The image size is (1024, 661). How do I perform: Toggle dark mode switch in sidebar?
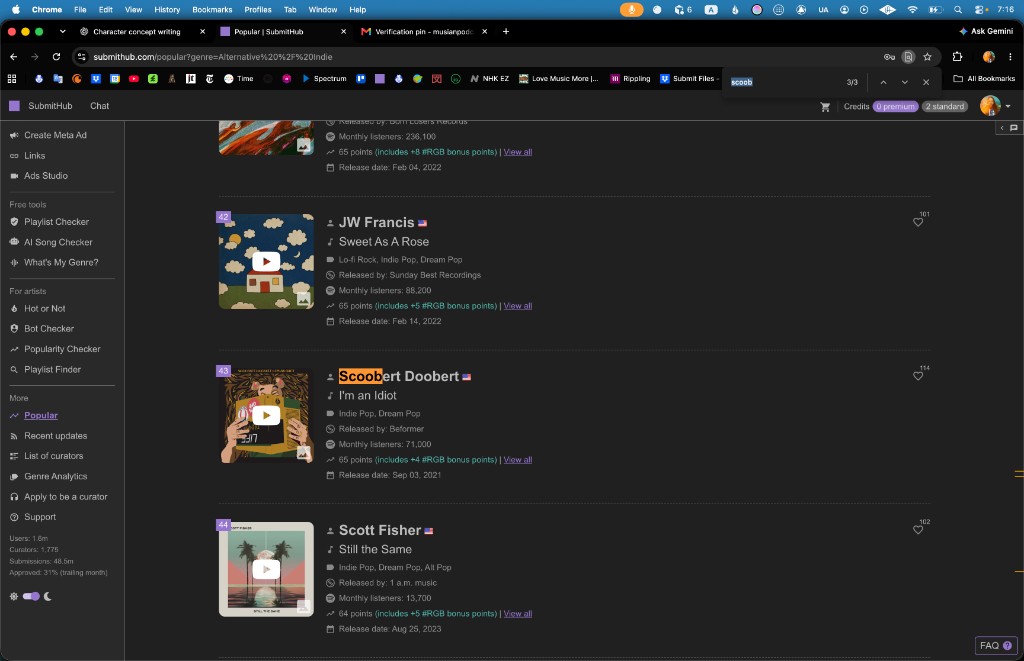pos(31,596)
